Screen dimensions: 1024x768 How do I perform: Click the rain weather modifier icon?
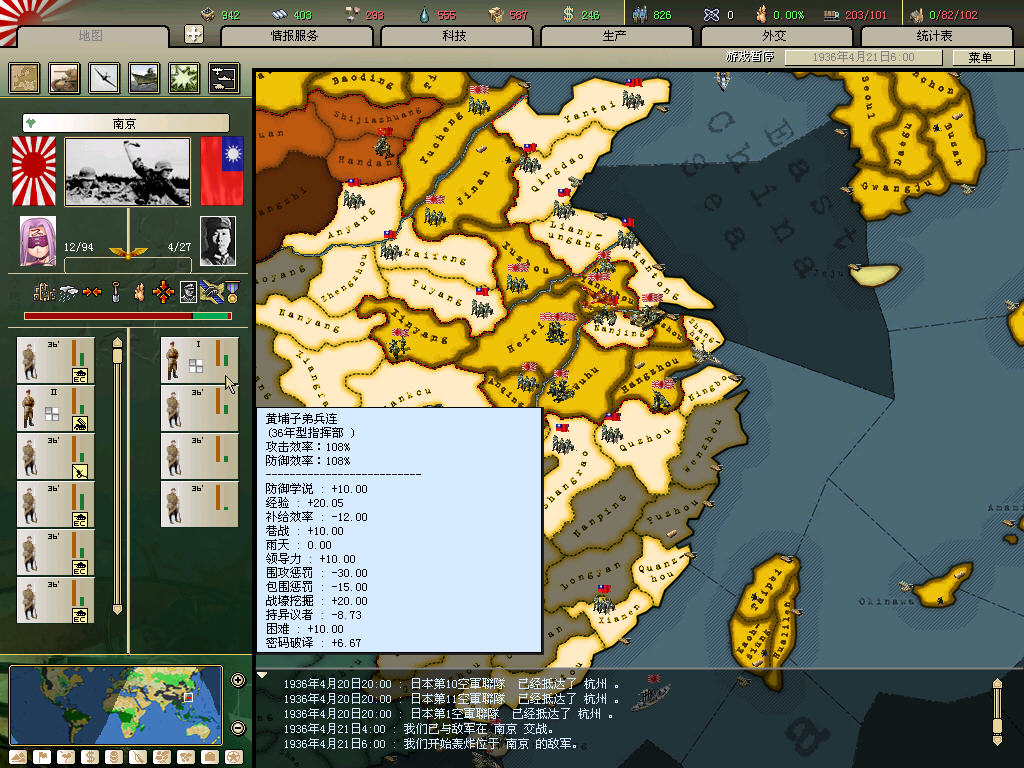68,293
